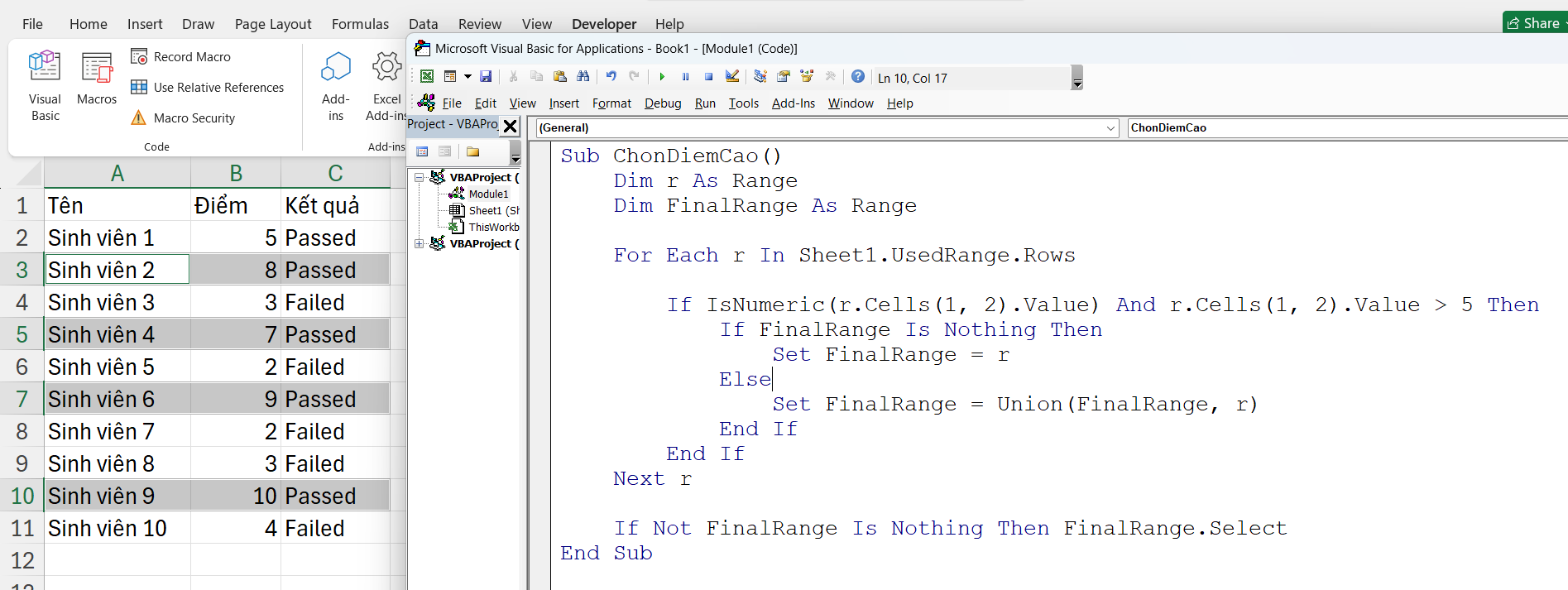Collapse the first VBAProject tree node

[x=420, y=178]
